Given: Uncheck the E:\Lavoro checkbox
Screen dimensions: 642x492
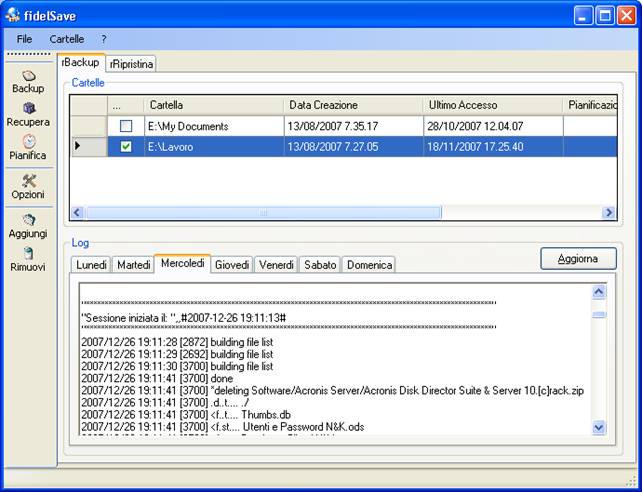Looking at the screenshot, I should [126, 147].
